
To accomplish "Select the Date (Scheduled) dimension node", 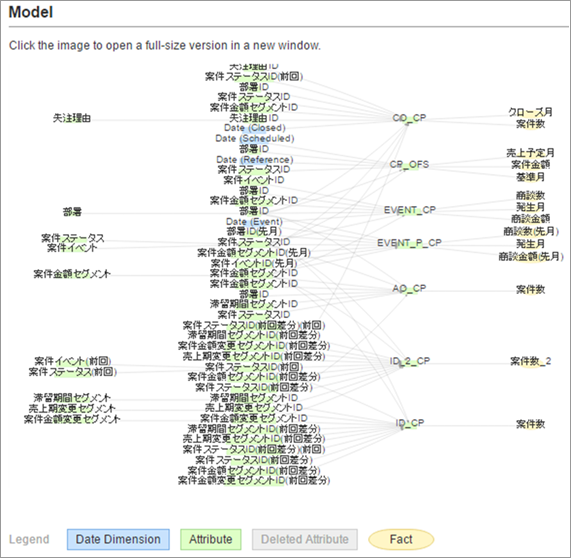I will pyautogui.click(x=255, y=138).
